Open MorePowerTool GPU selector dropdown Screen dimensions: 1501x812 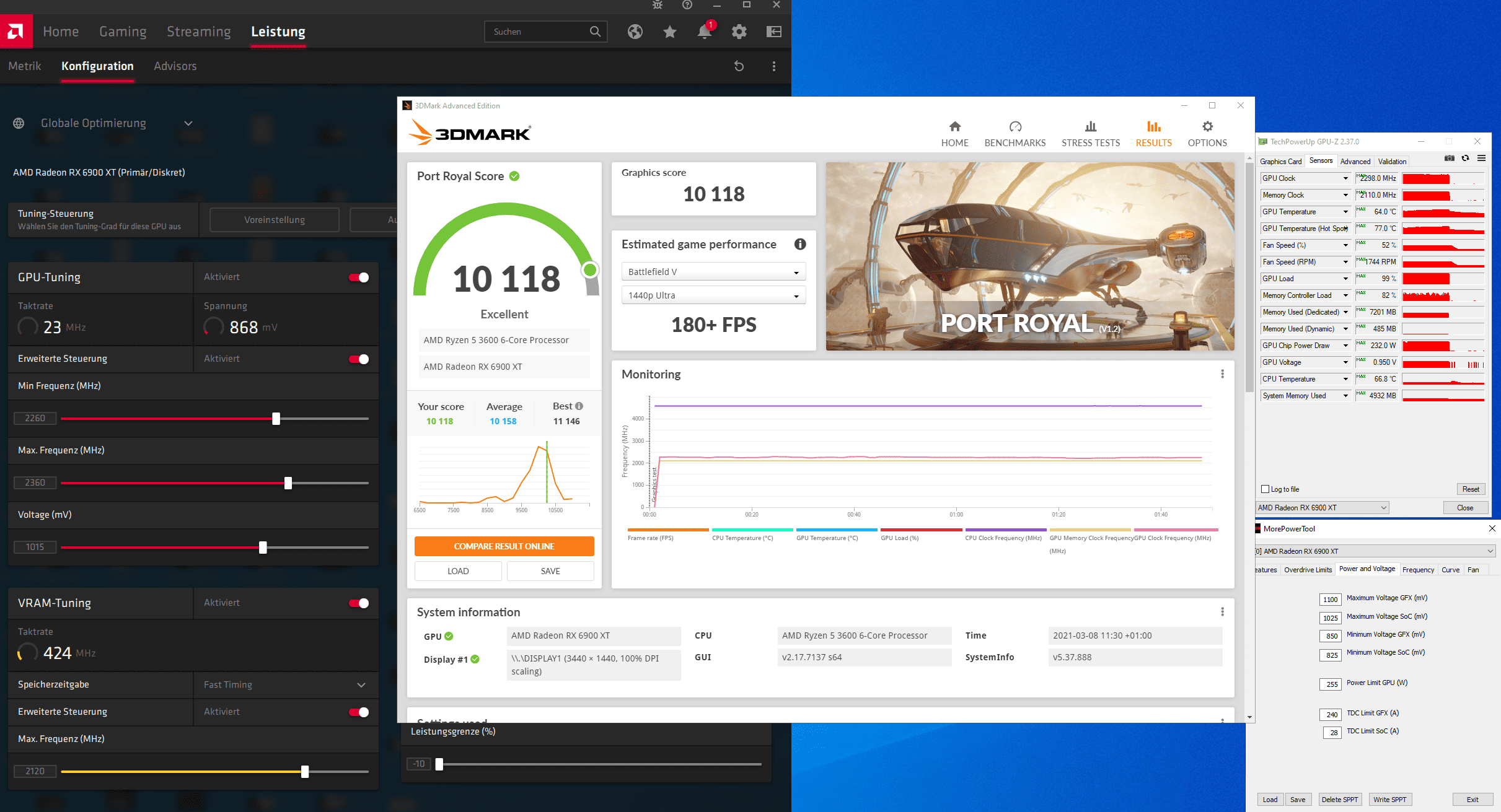[x=1375, y=551]
